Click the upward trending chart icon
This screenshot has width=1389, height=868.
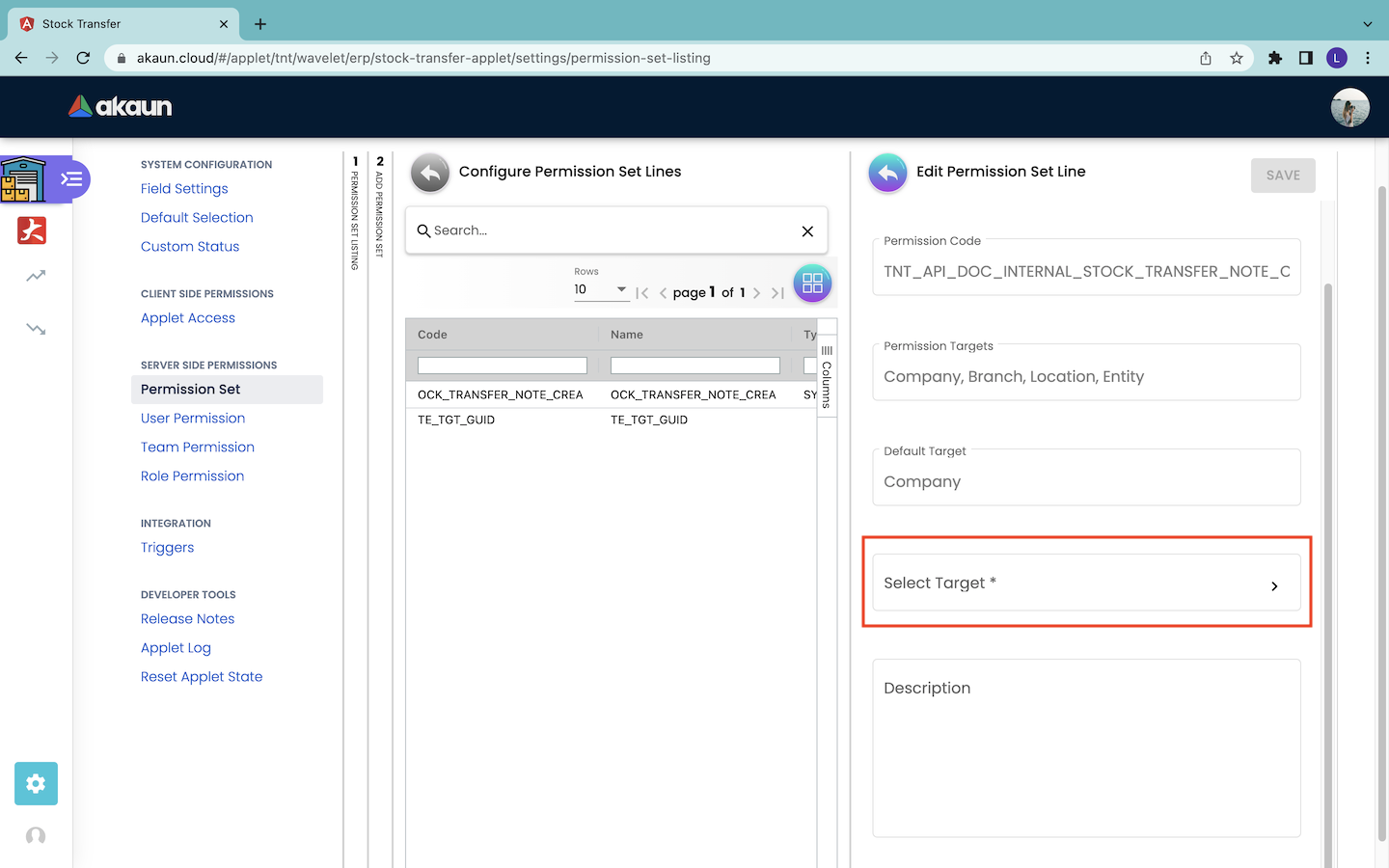tap(36, 277)
